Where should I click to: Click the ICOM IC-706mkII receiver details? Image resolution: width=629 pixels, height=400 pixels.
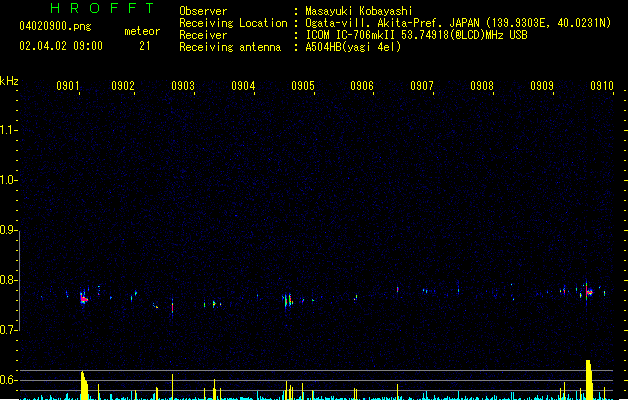(x=416, y=35)
